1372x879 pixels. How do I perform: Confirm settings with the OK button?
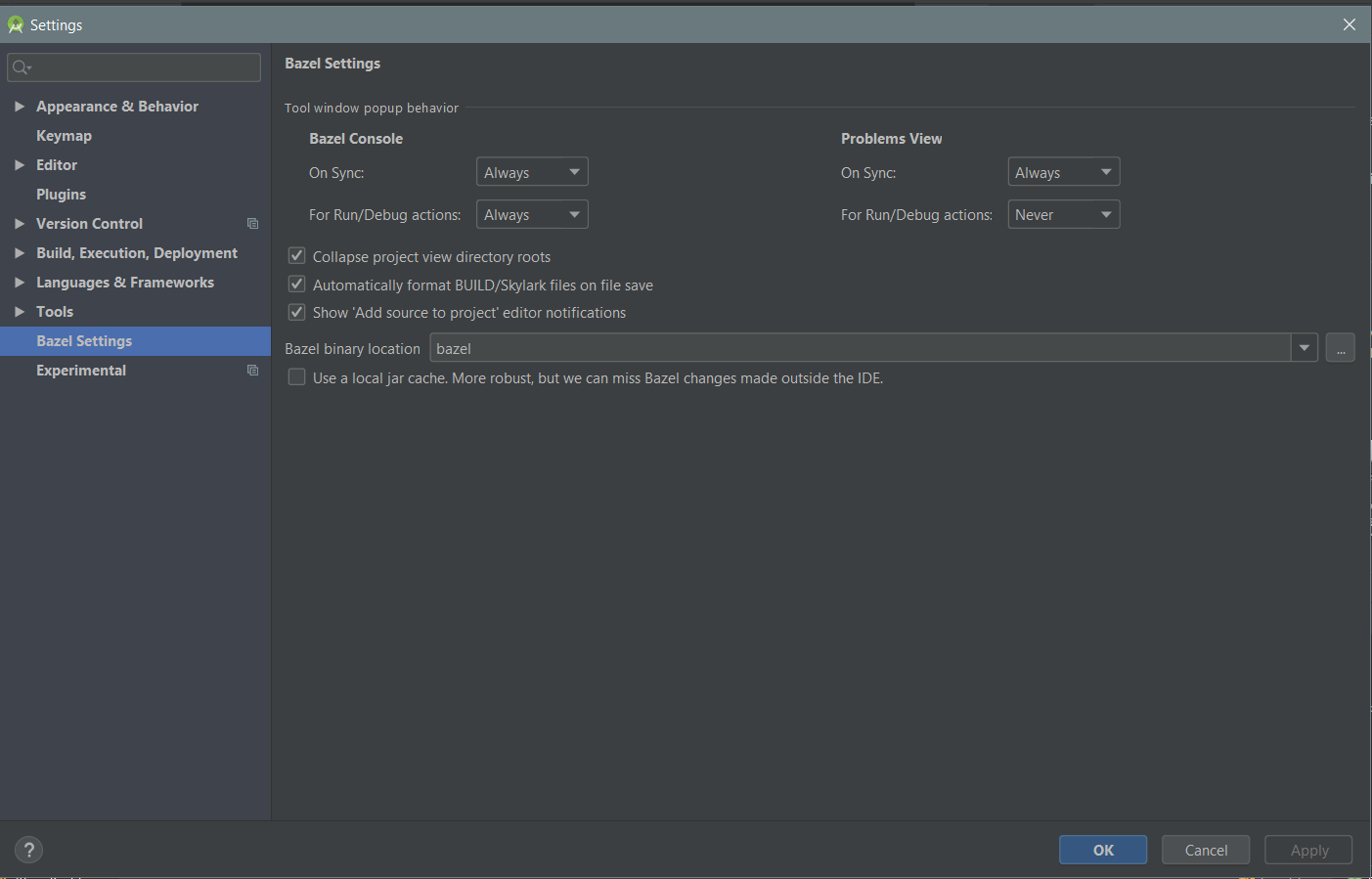[1102, 849]
